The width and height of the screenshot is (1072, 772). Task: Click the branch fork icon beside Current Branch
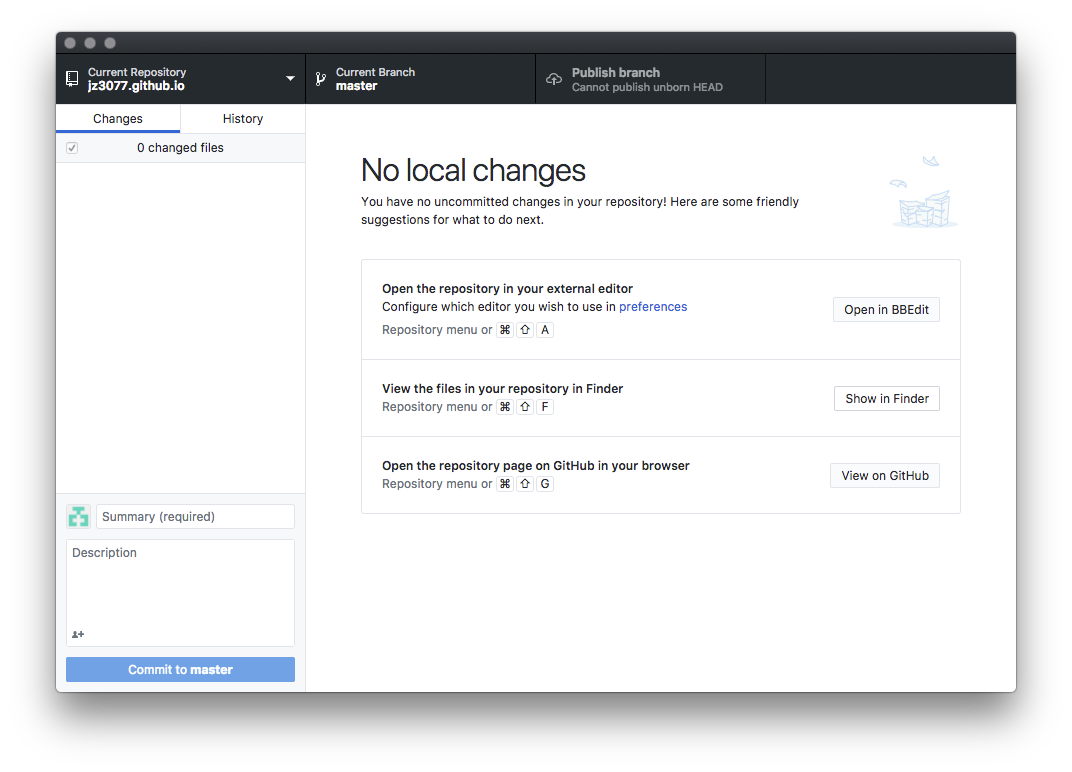[x=320, y=78]
